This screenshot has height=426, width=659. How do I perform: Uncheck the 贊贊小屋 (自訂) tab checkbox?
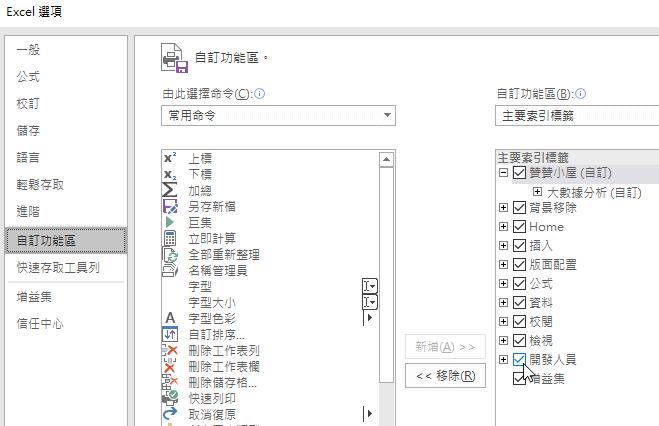(519, 173)
